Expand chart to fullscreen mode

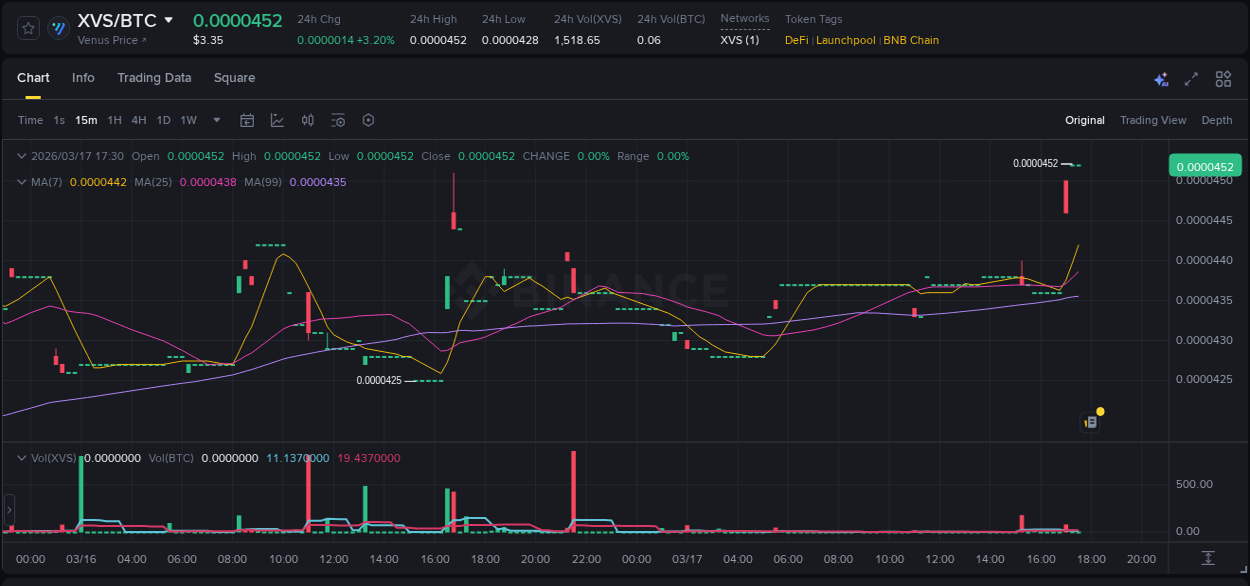coord(1191,79)
